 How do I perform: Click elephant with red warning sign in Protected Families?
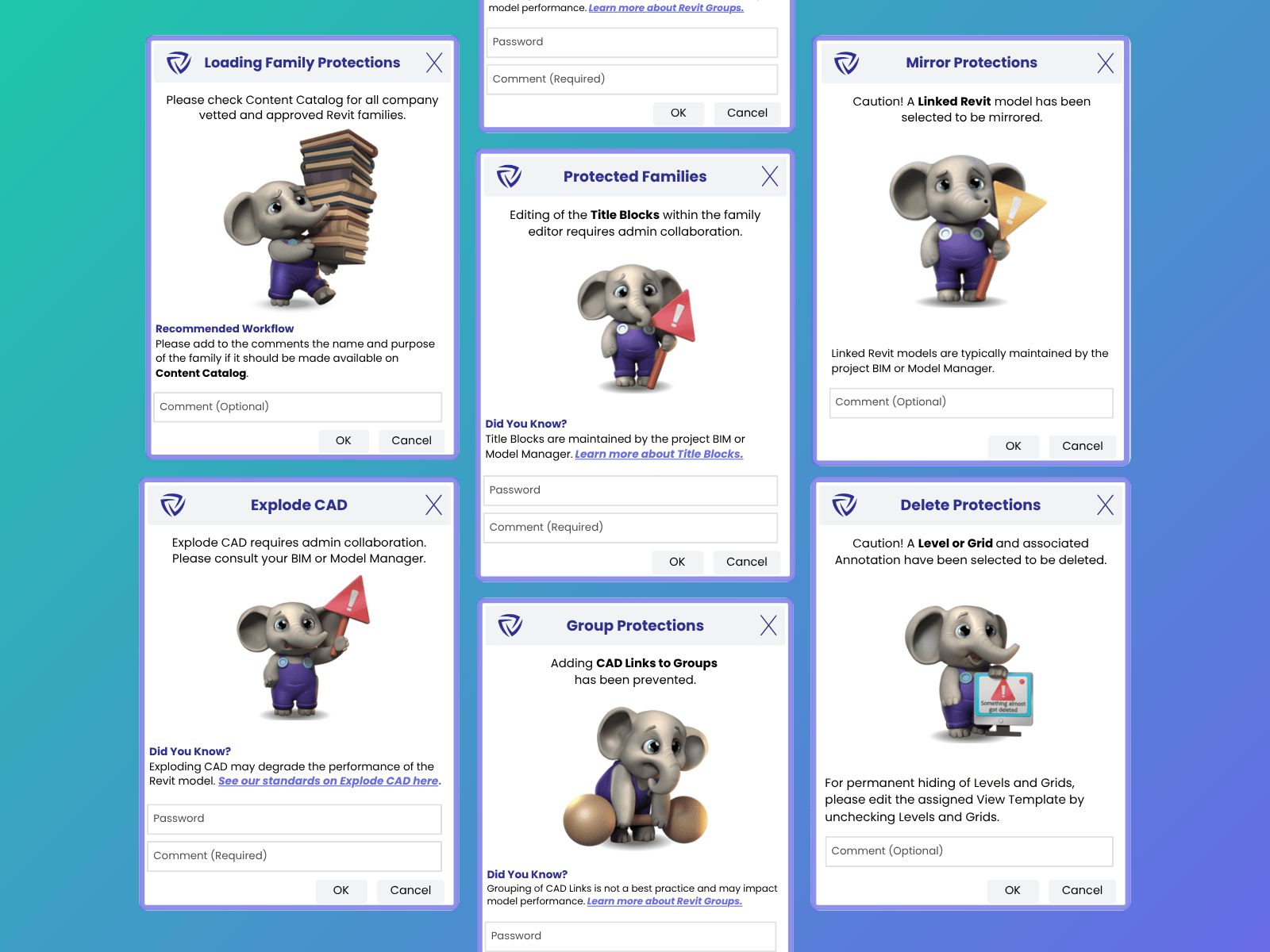[x=636, y=327]
